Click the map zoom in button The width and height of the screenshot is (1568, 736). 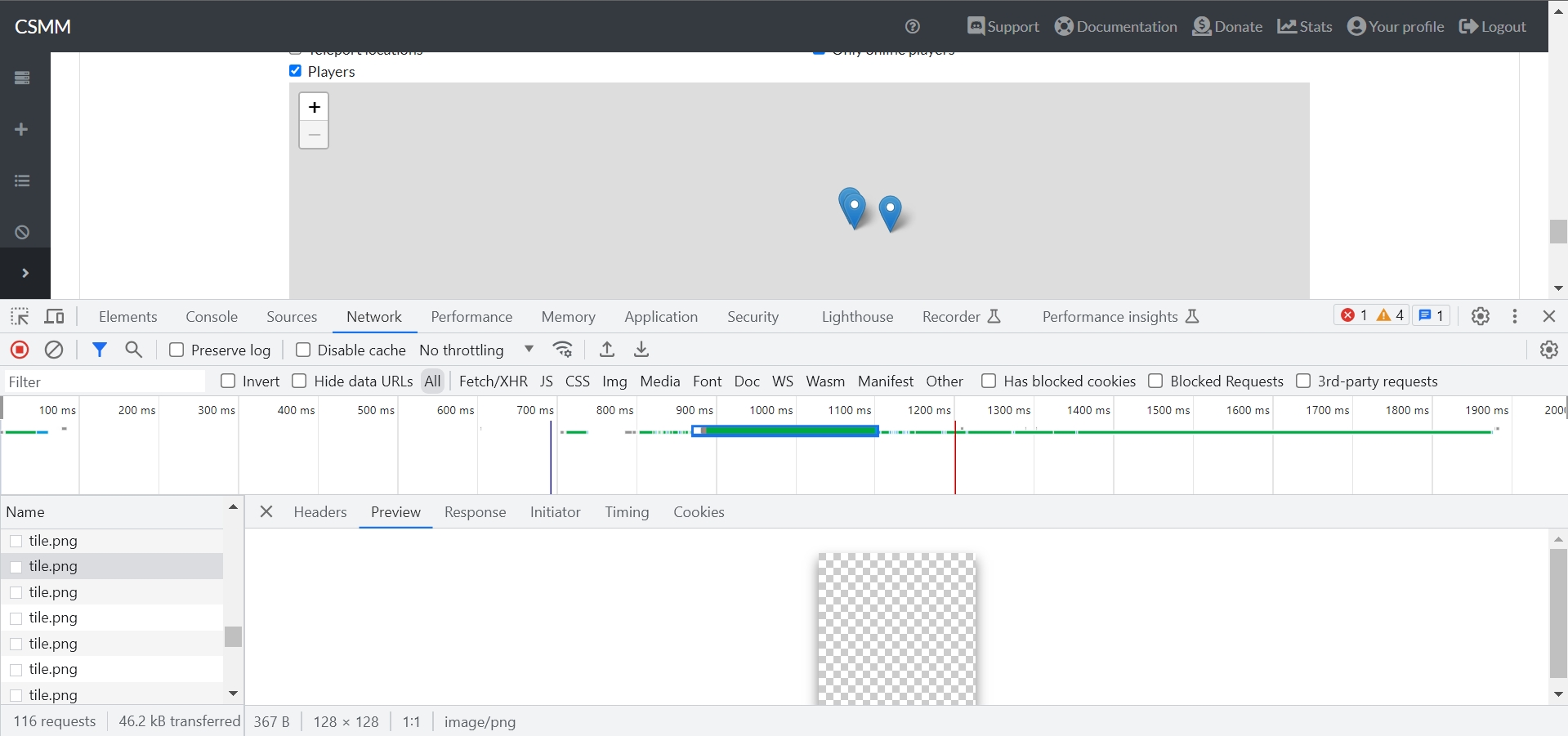[x=314, y=107]
